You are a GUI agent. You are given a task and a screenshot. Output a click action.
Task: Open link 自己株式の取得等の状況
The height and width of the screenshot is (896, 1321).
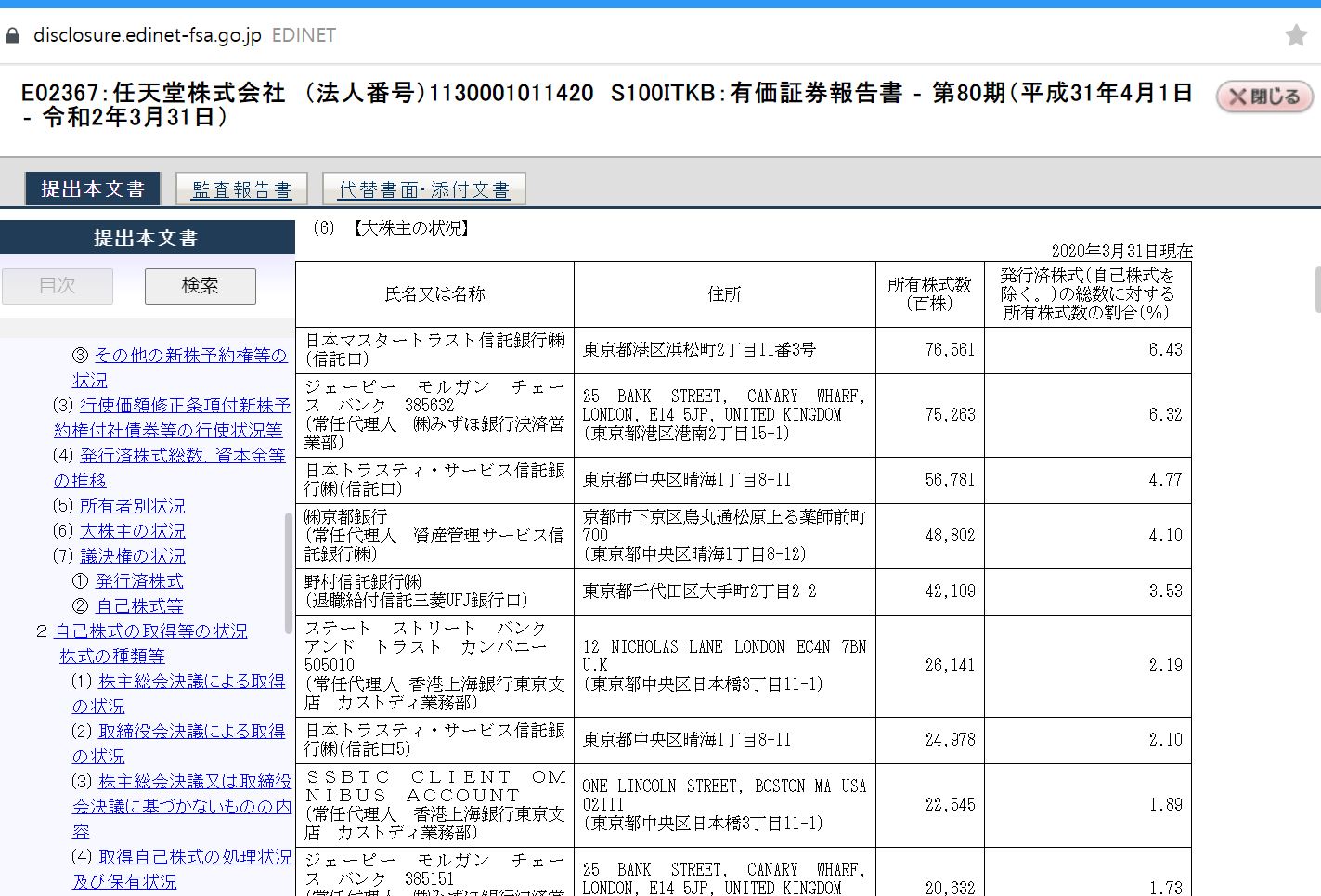pyautogui.click(x=150, y=630)
